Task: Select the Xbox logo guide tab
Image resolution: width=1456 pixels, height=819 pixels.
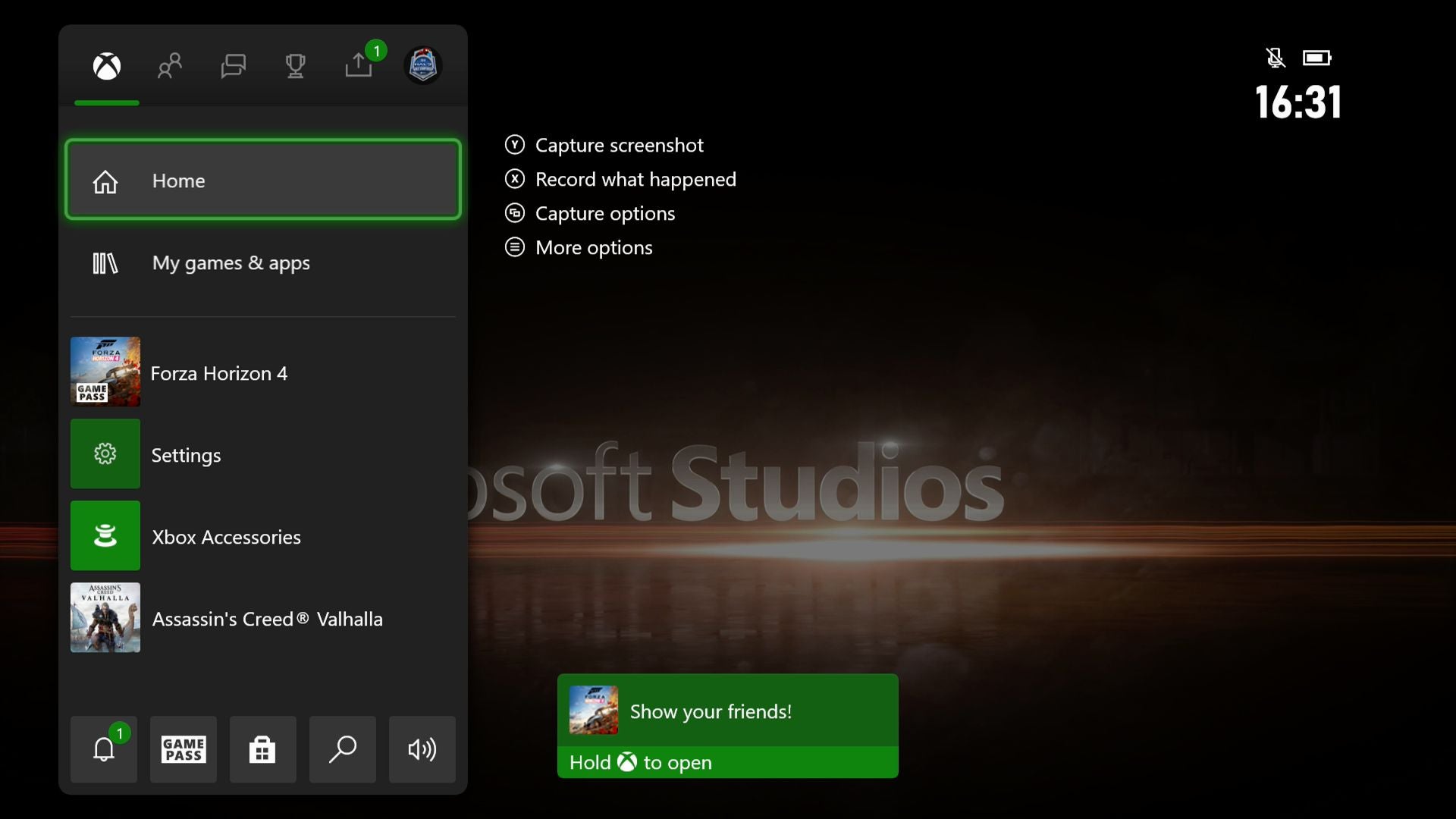Action: [x=107, y=66]
